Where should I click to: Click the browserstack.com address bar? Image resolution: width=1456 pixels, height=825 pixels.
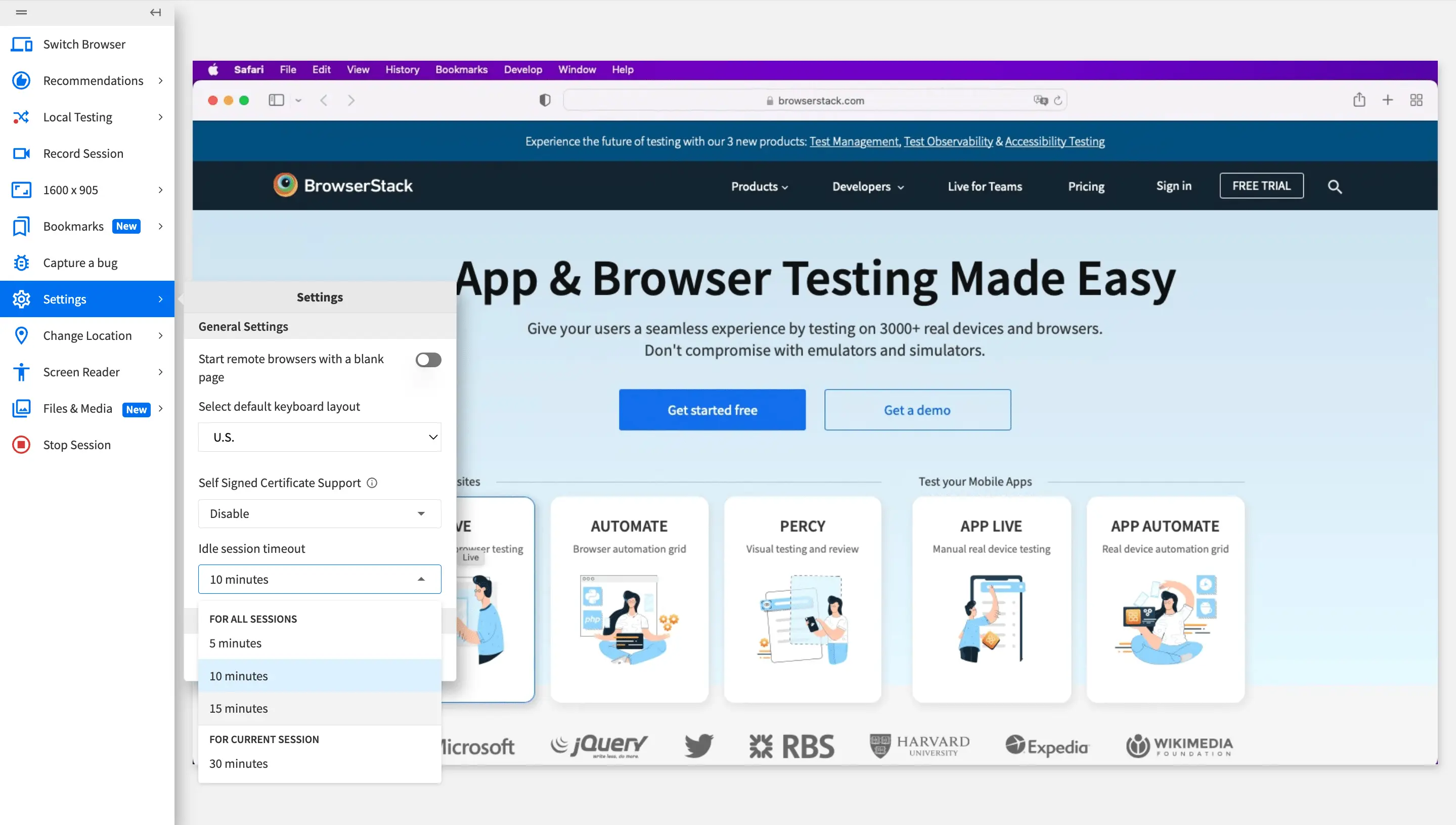click(x=820, y=100)
